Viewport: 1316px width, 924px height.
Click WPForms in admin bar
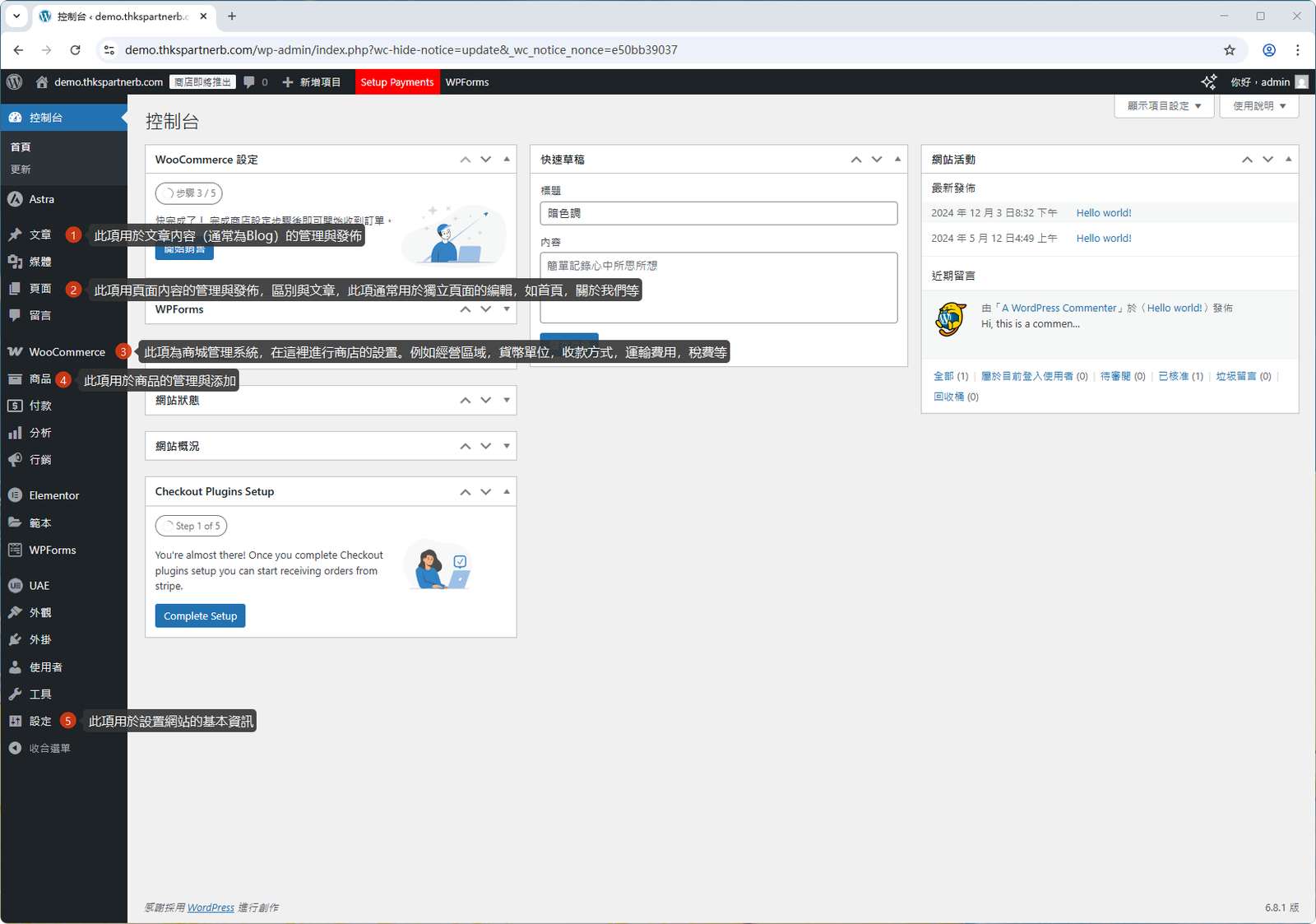[x=467, y=82]
